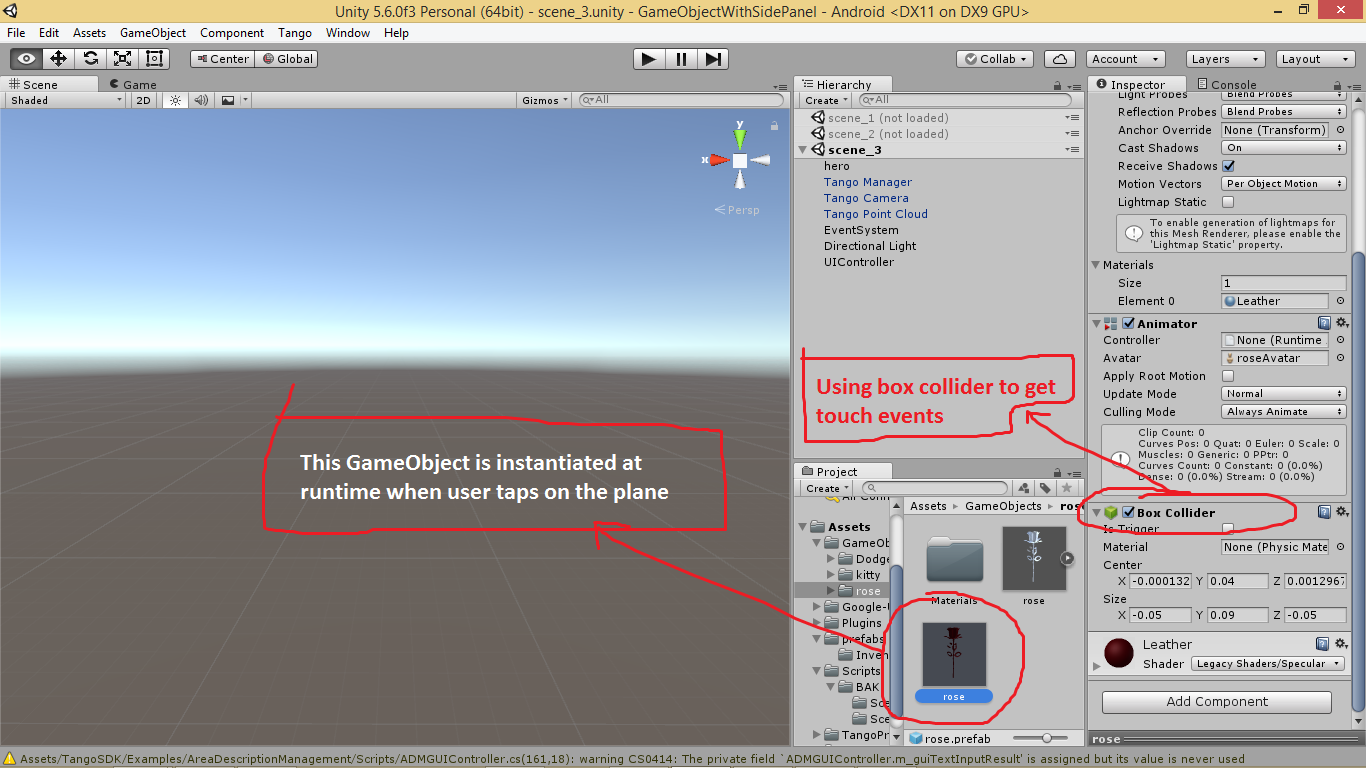Click the Leather material color sphere
Viewport: 1366px width, 768px height.
tap(1118, 653)
